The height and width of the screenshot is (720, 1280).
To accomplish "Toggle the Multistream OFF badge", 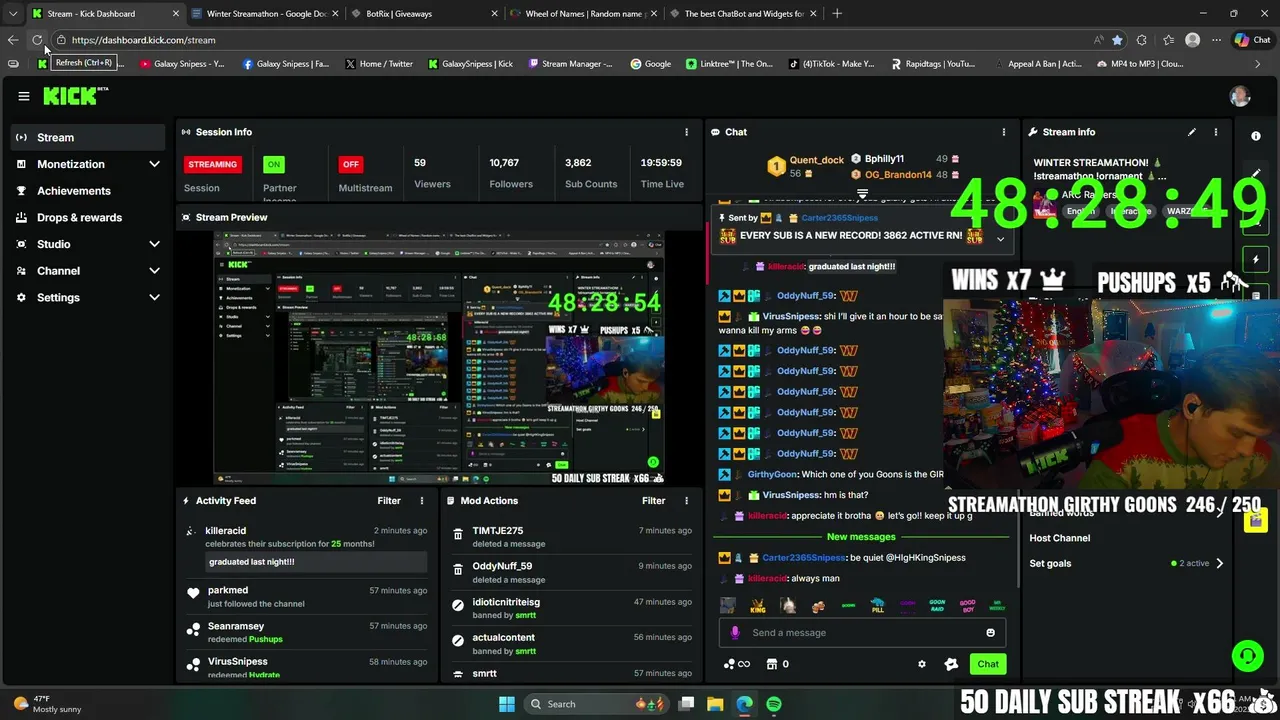I will click(350, 164).
